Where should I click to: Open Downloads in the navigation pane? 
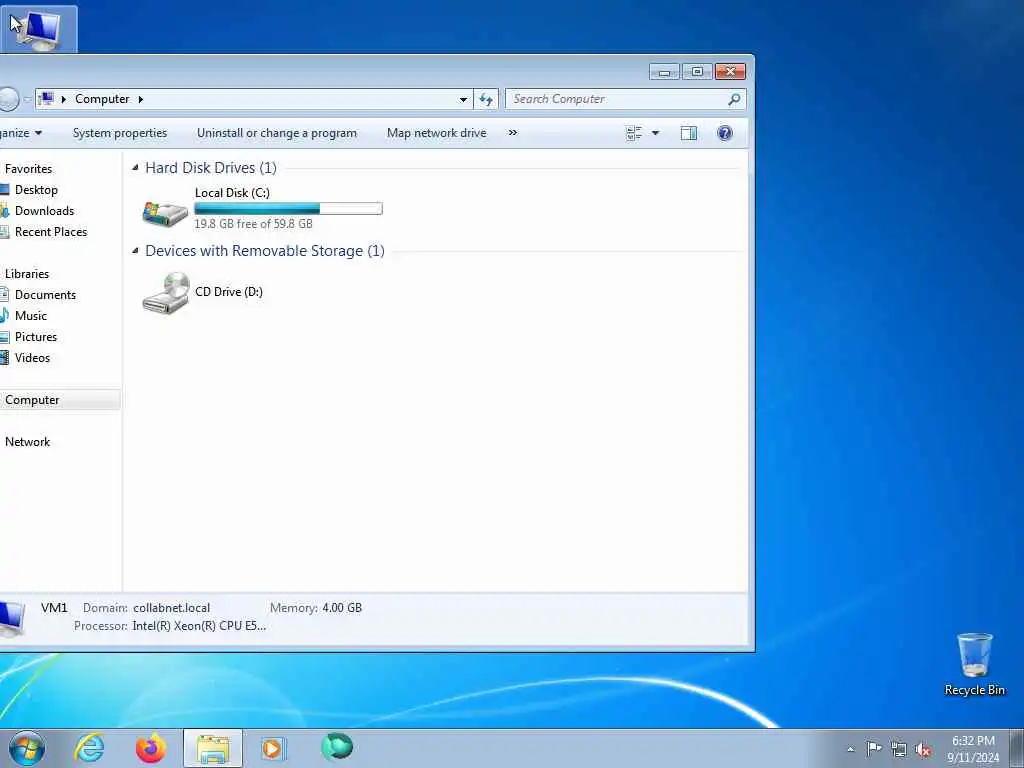pyautogui.click(x=44, y=210)
